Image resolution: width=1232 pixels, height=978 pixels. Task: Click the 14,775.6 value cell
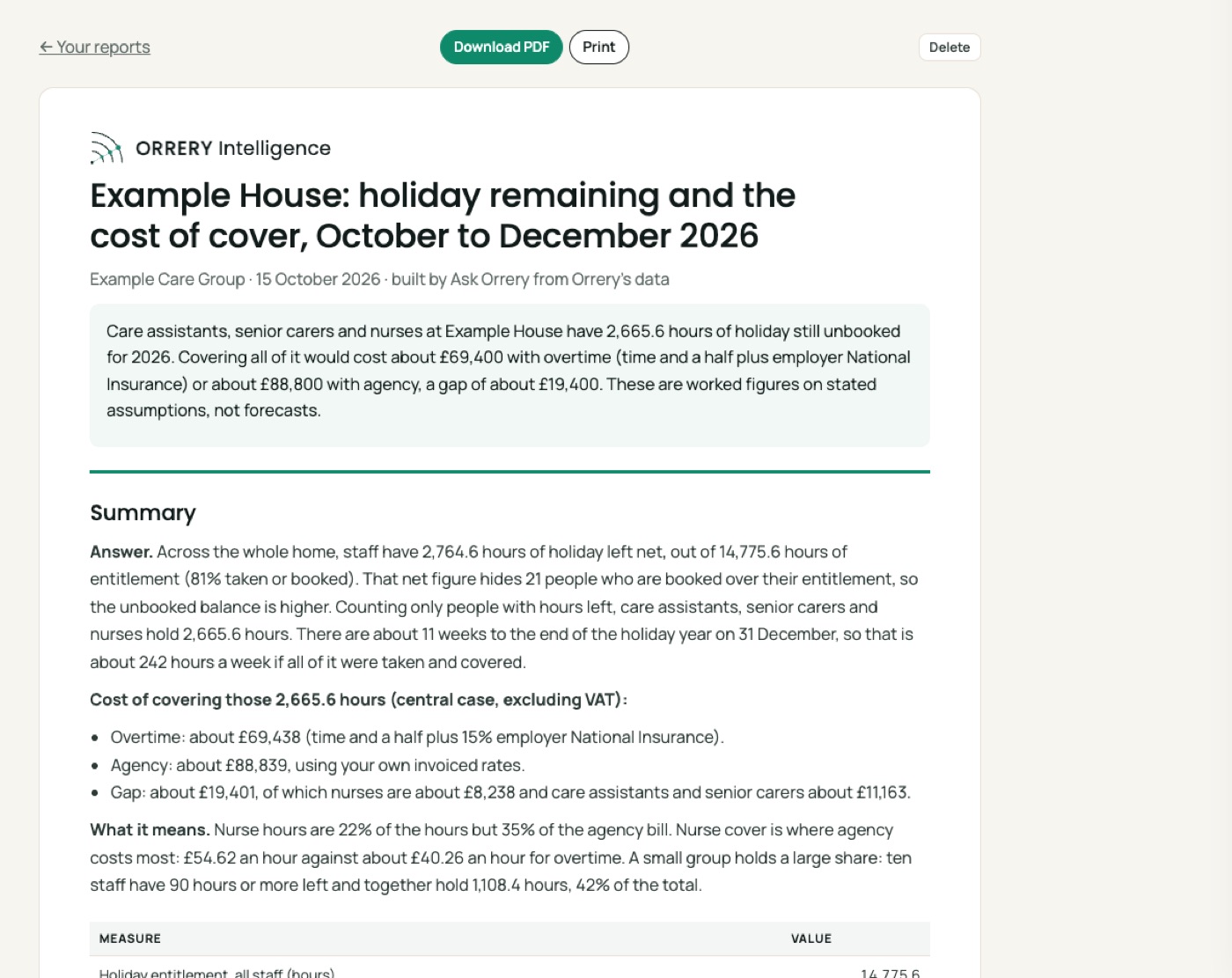890,973
